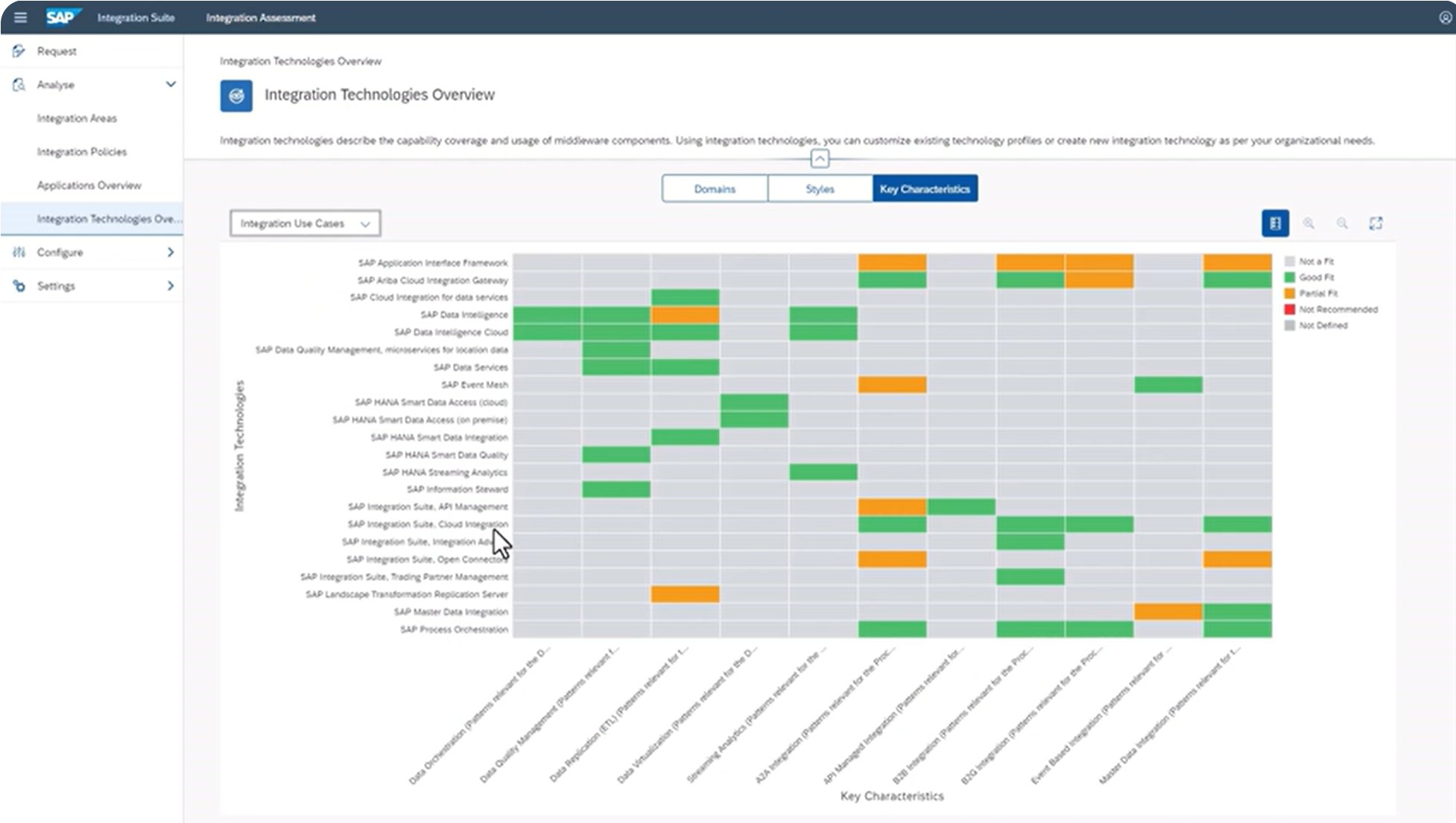Switch to the Domains tab
Viewport: 1456px width, 823px height.
tap(713, 188)
